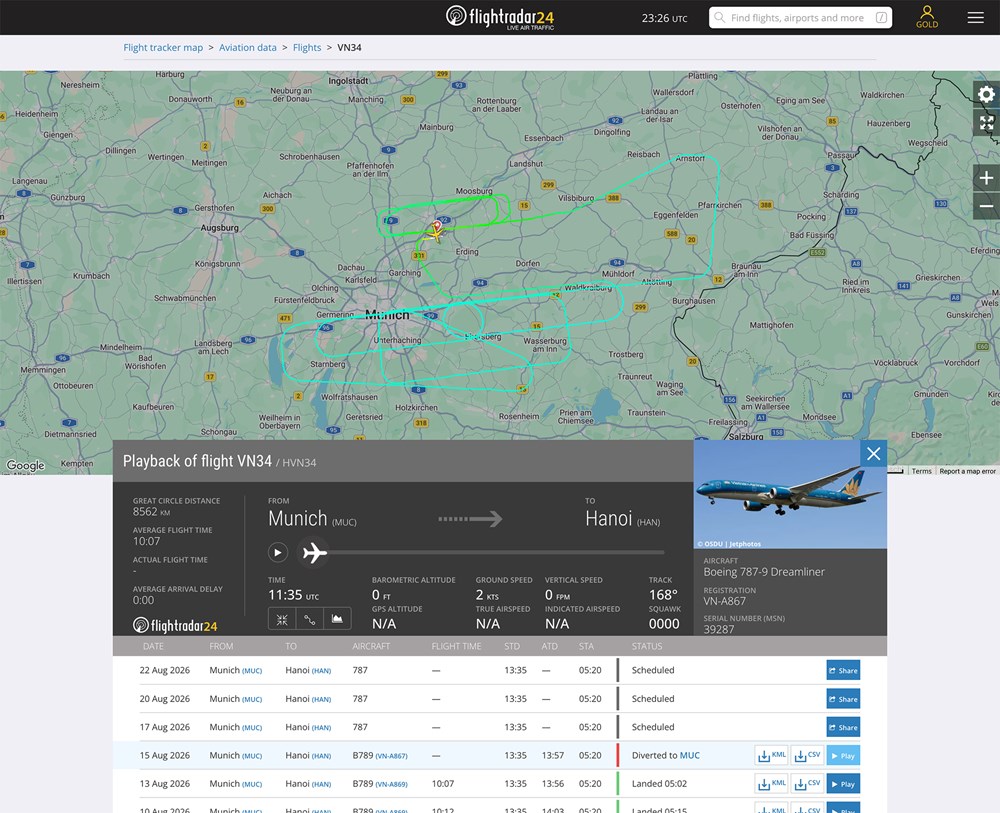Screen dimensions: 1000x813
Task: Download KML for 13 Aug flight
Action: 771,784
